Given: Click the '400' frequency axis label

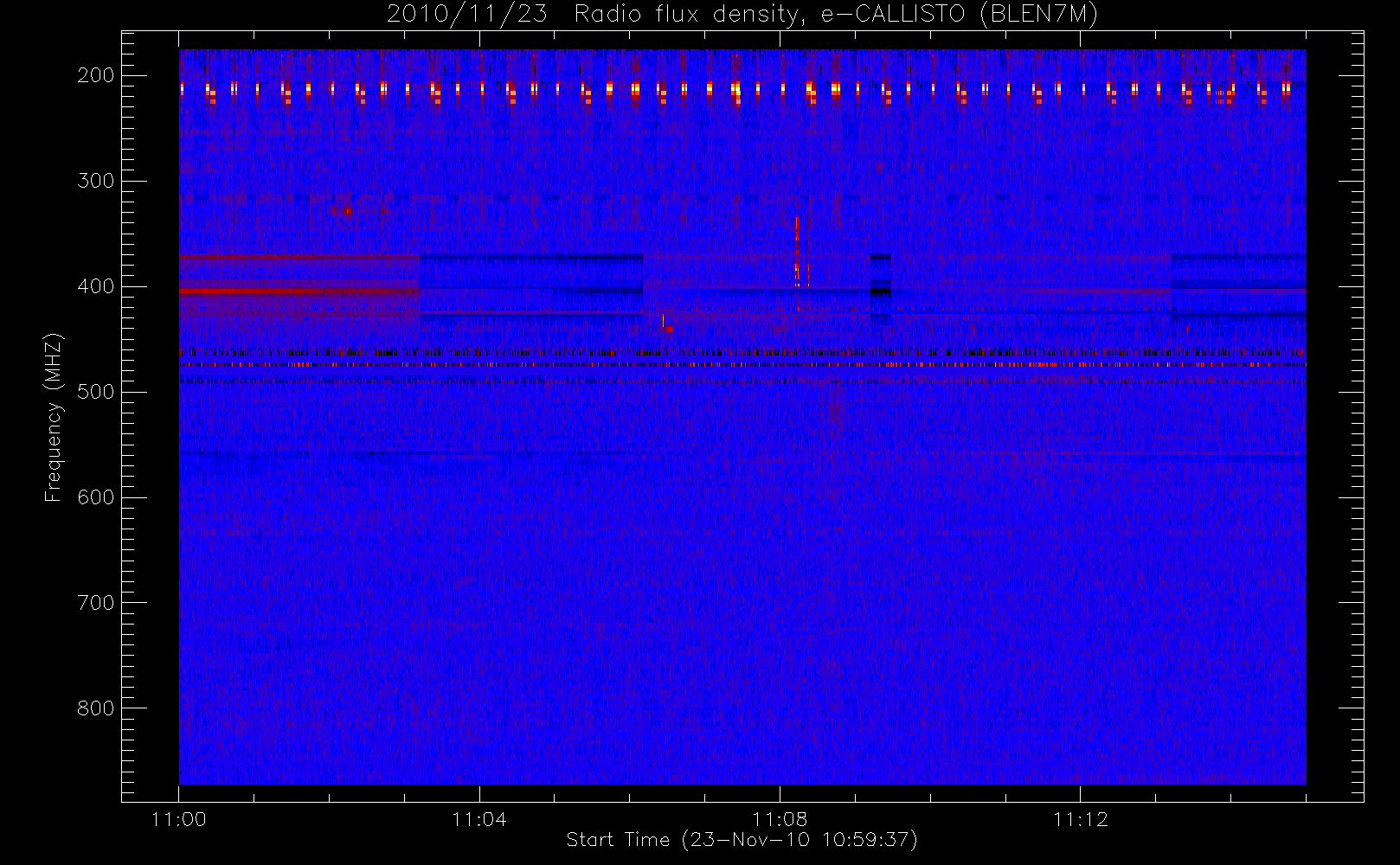Looking at the screenshot, I should point(96,286).
